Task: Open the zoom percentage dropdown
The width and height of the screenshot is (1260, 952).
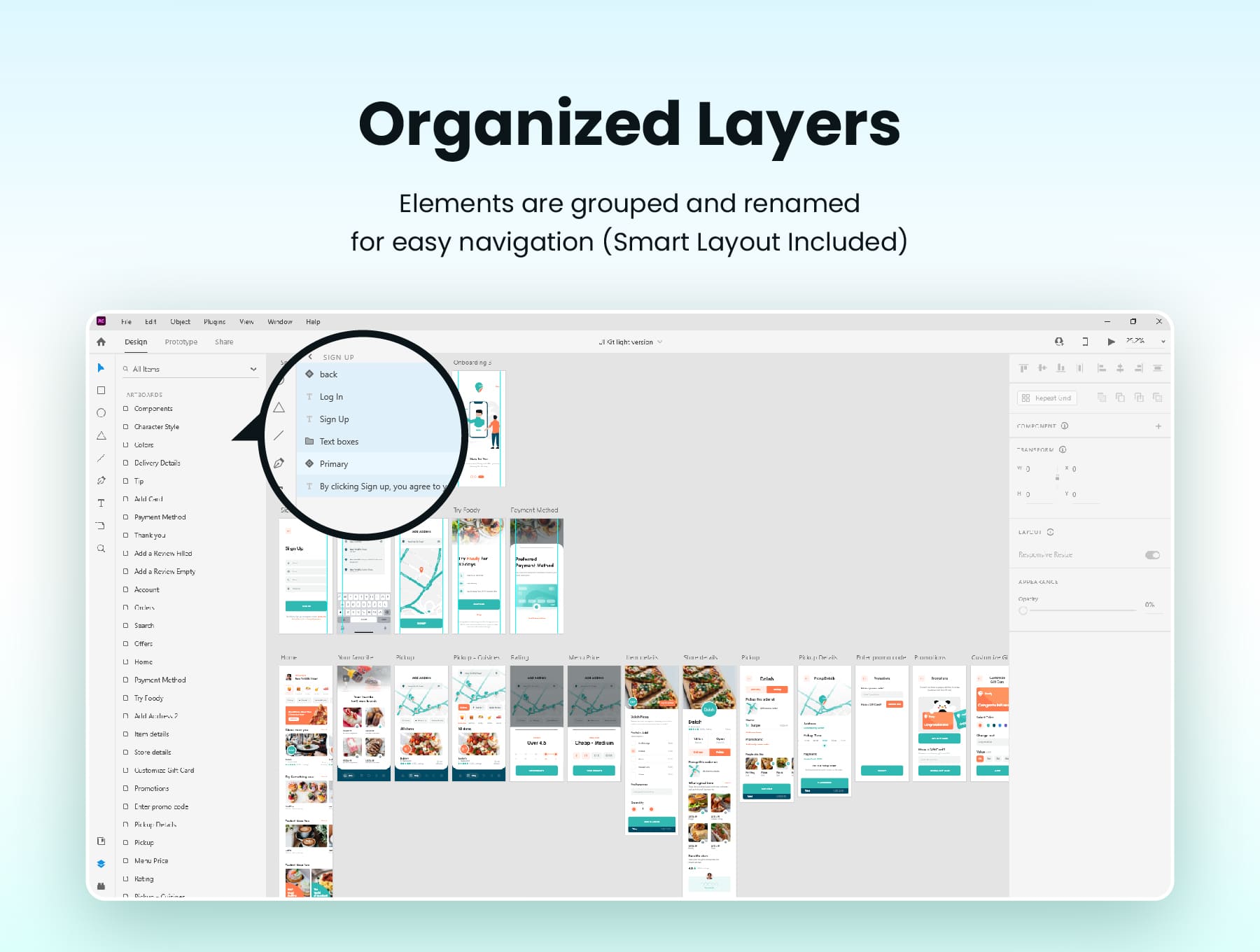Action: [x=1163, y=342]
